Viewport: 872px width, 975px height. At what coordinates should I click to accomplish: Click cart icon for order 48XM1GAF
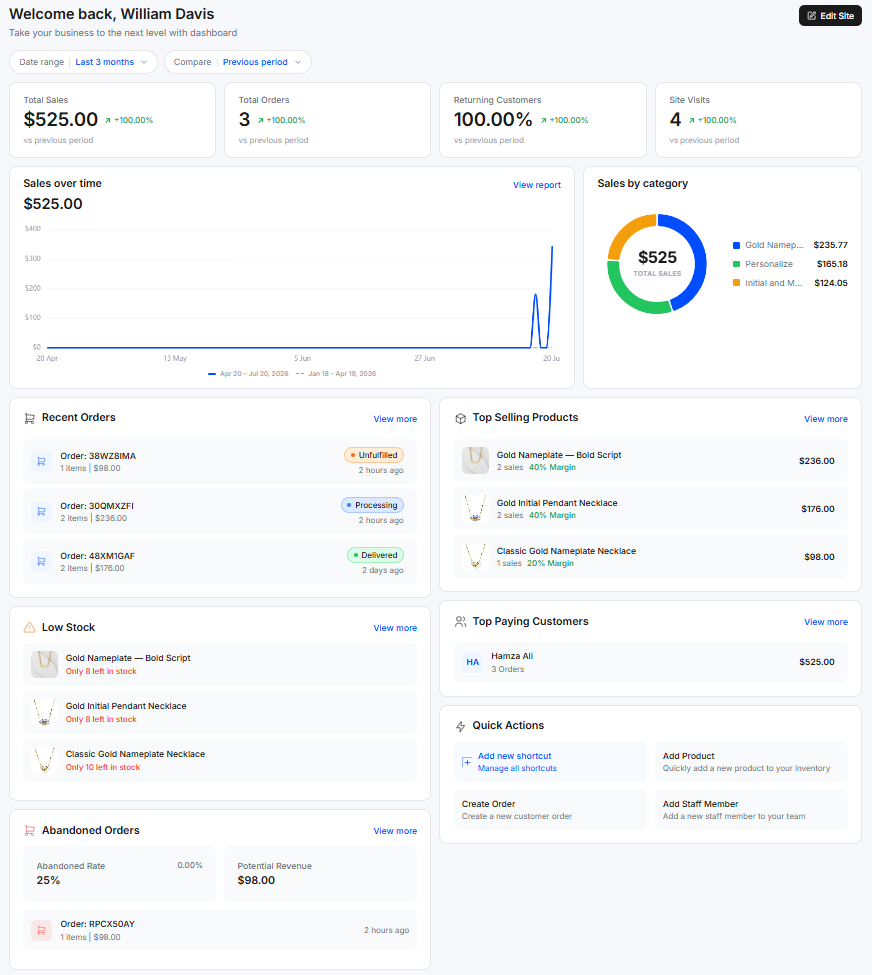click(42, 561)
